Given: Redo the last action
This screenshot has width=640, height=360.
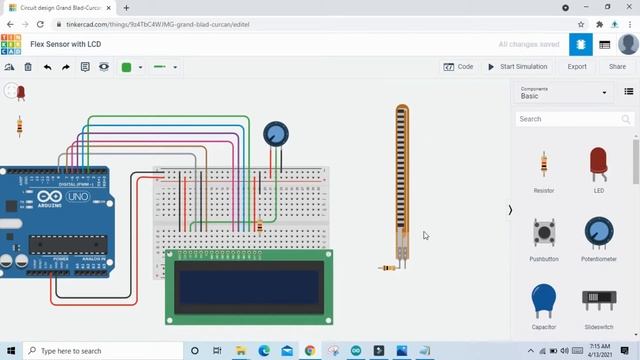Looking at the screenshot, I should pyautogui.click(x=66, y=67).
